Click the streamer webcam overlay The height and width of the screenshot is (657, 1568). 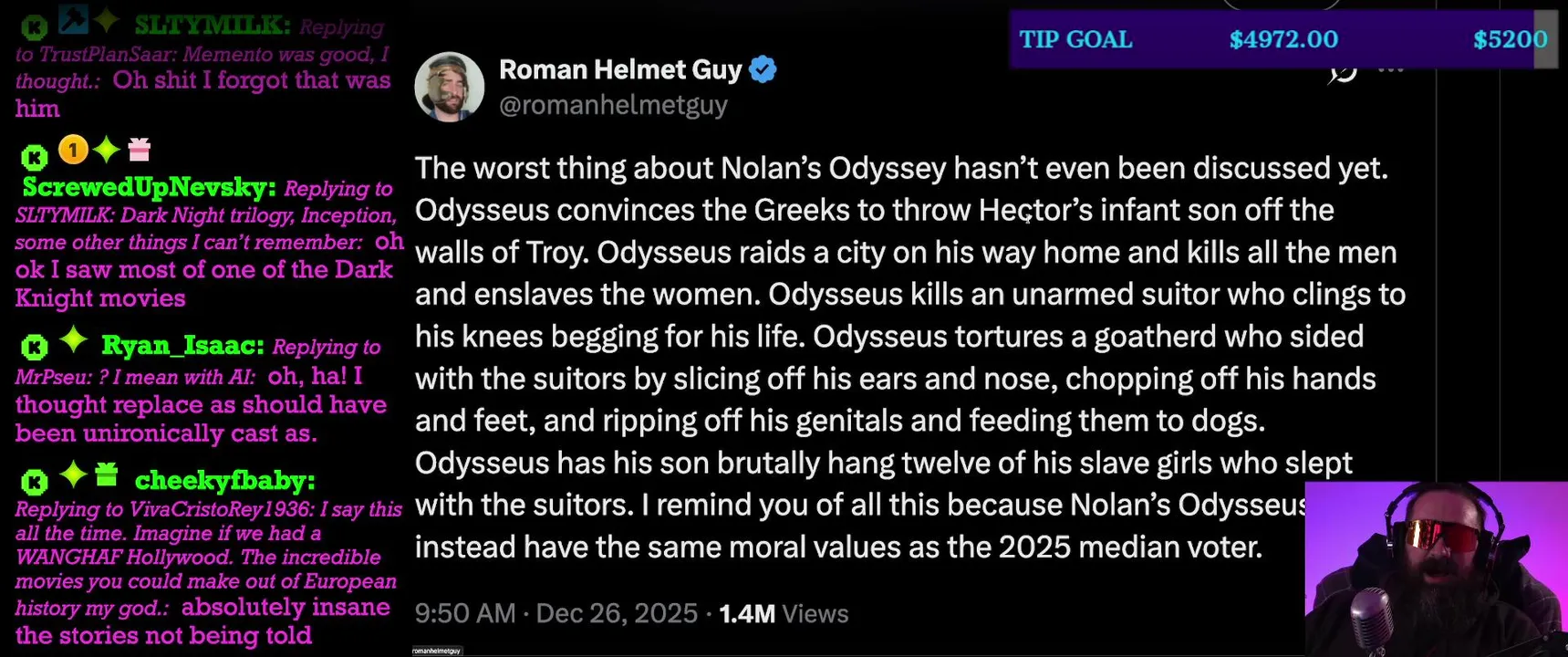tap(1435, 569)
